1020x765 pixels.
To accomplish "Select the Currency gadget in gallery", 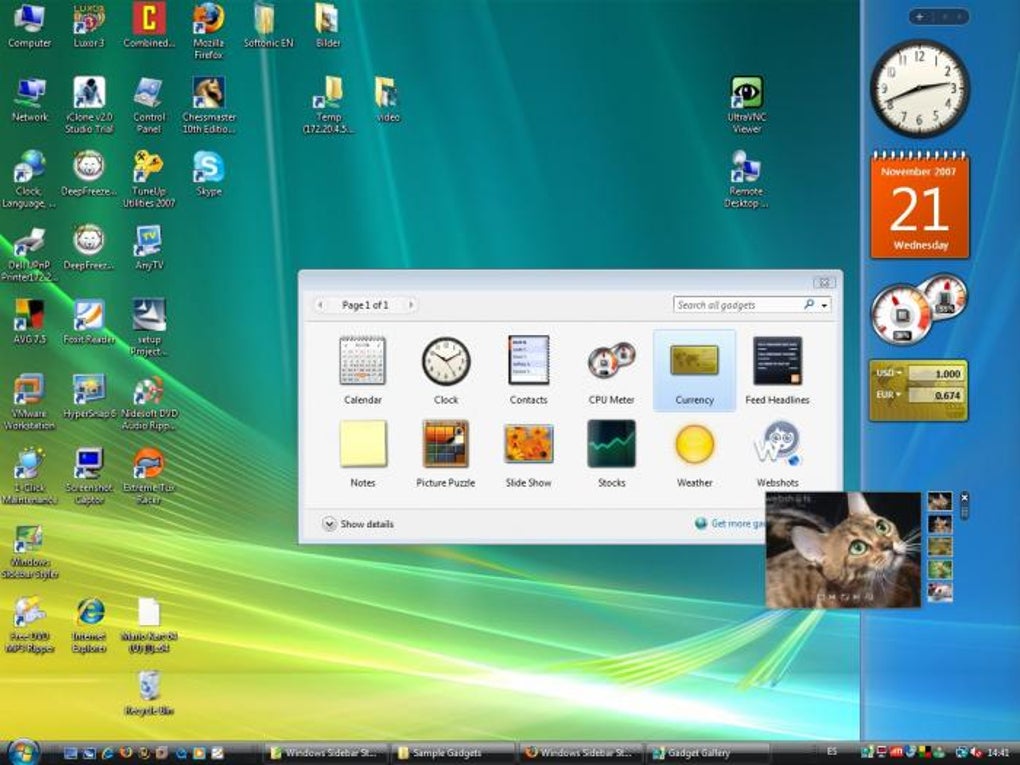I will [x=694, y=370].
